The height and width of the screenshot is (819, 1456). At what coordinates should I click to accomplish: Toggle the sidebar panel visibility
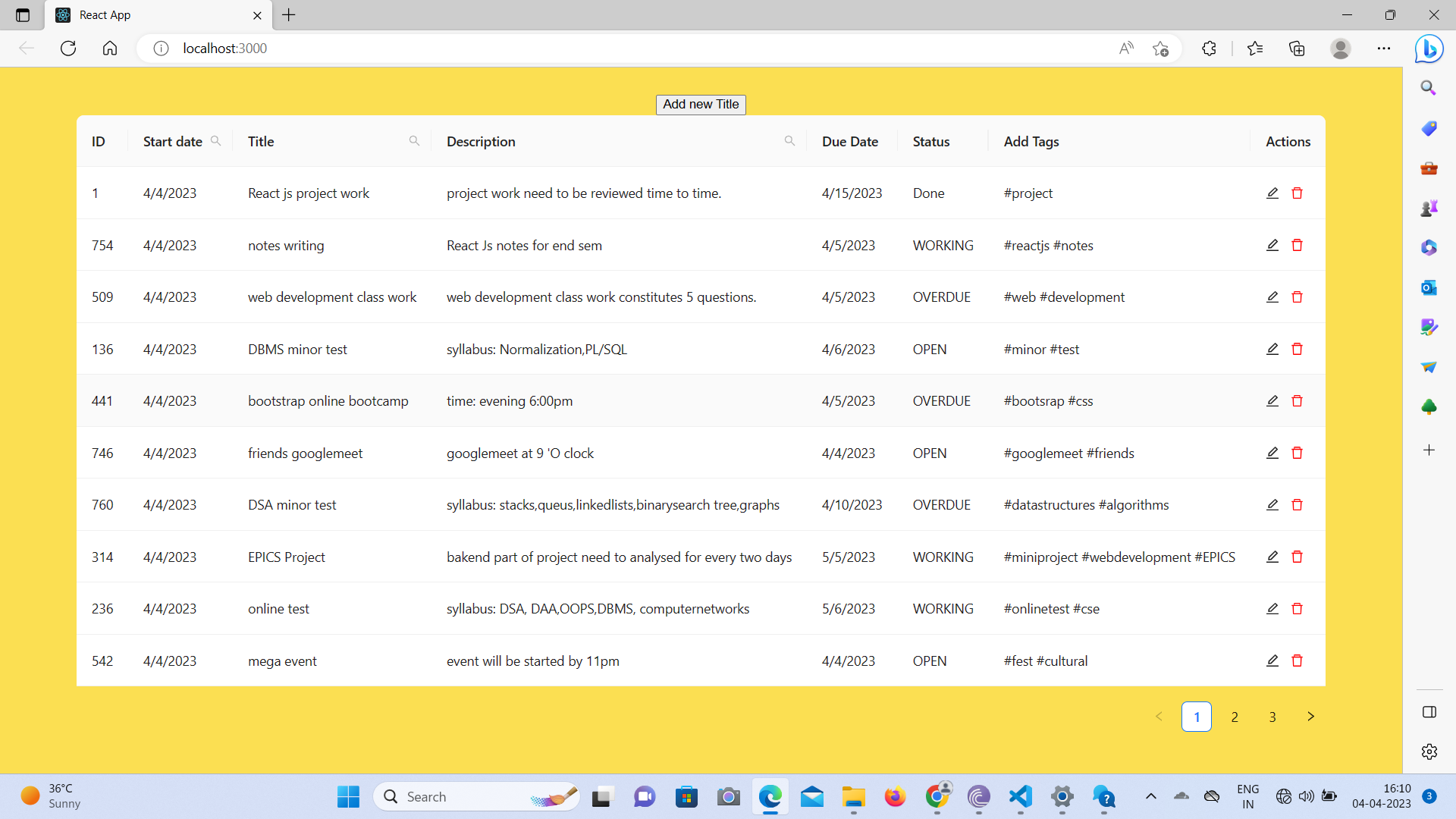tap(1429, 712)
